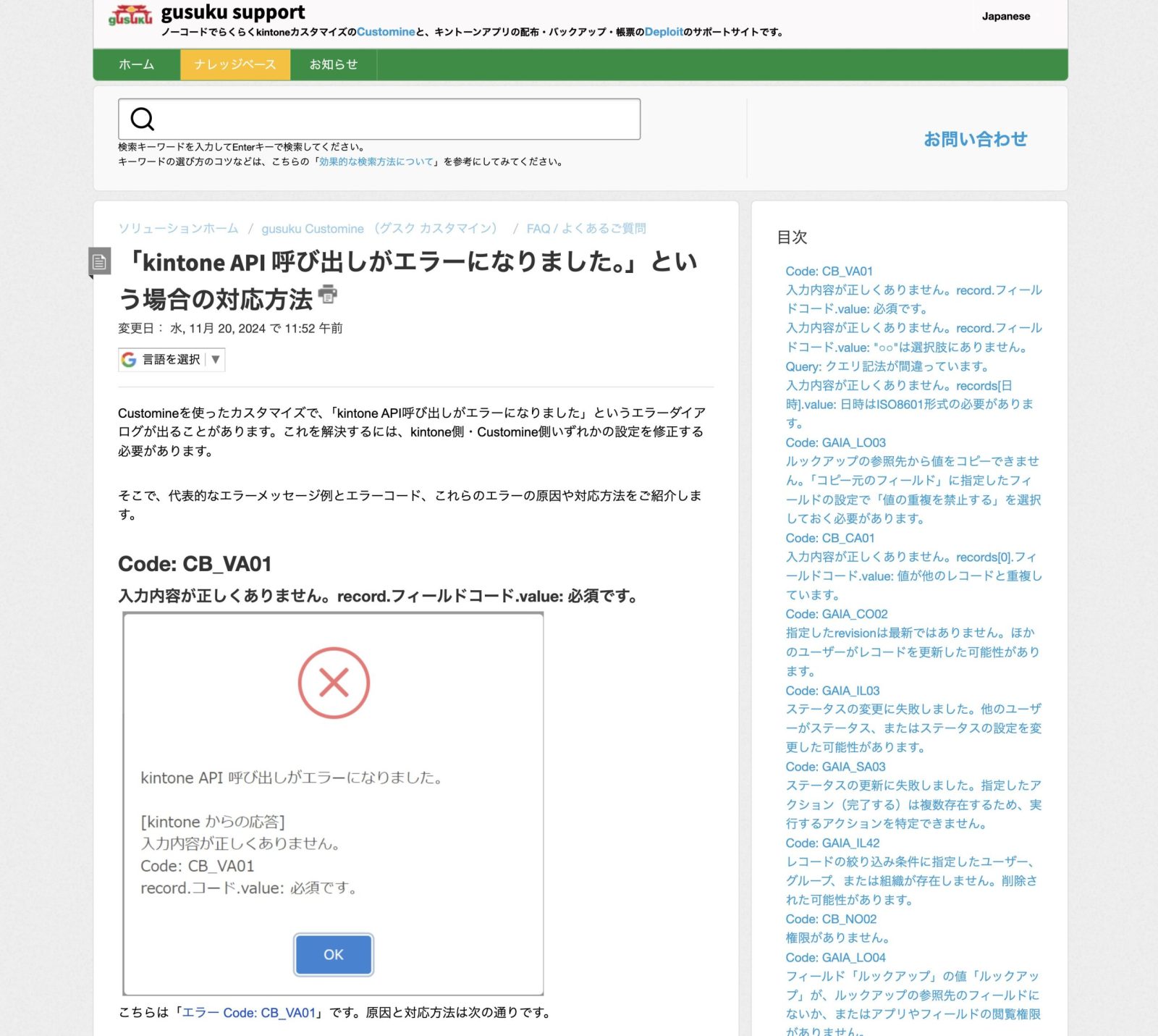
Task: Click the 変更日 modified date text
Action: pyautogui.click(x=230, y=329)
